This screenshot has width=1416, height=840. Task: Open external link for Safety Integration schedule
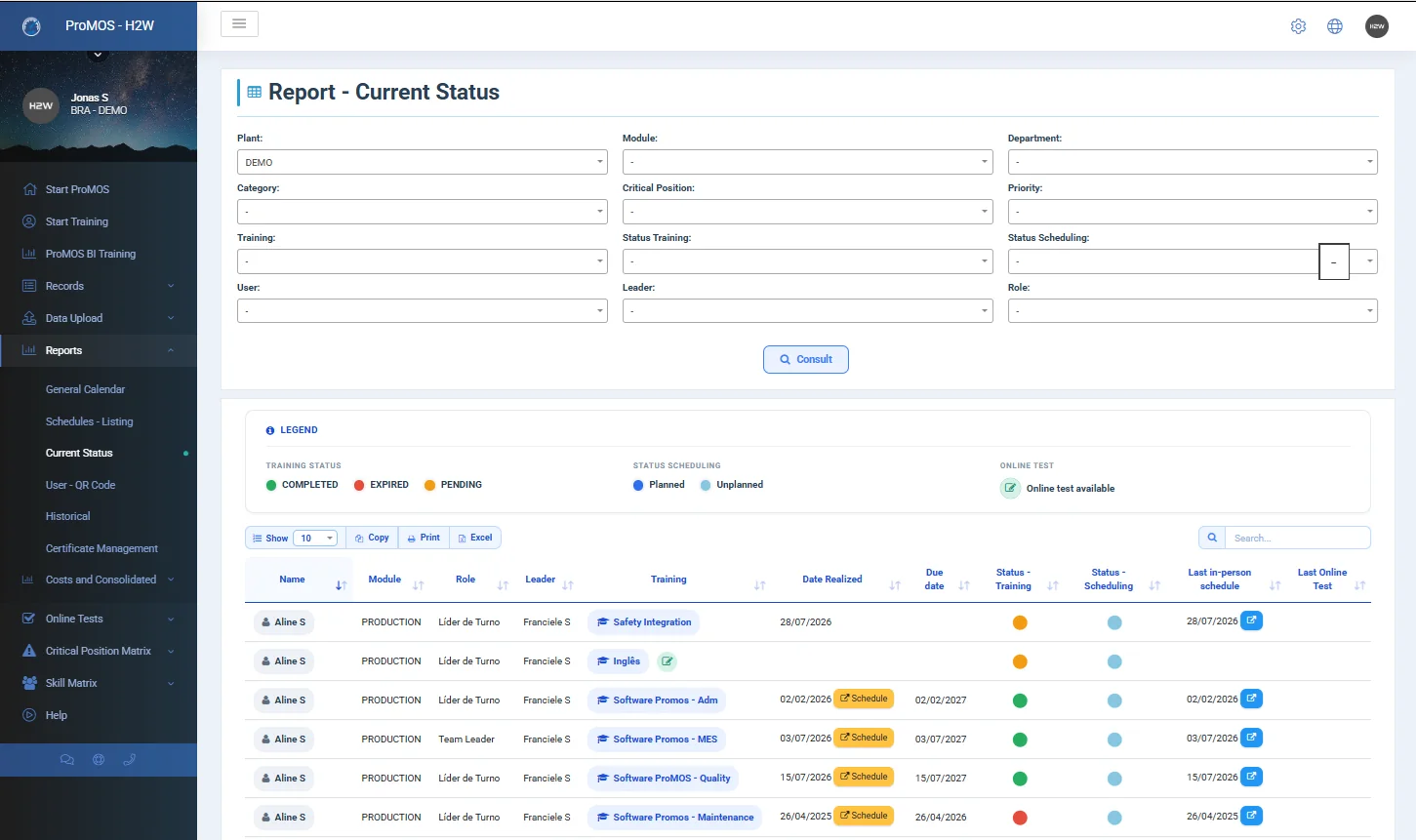coord(1251,620)
